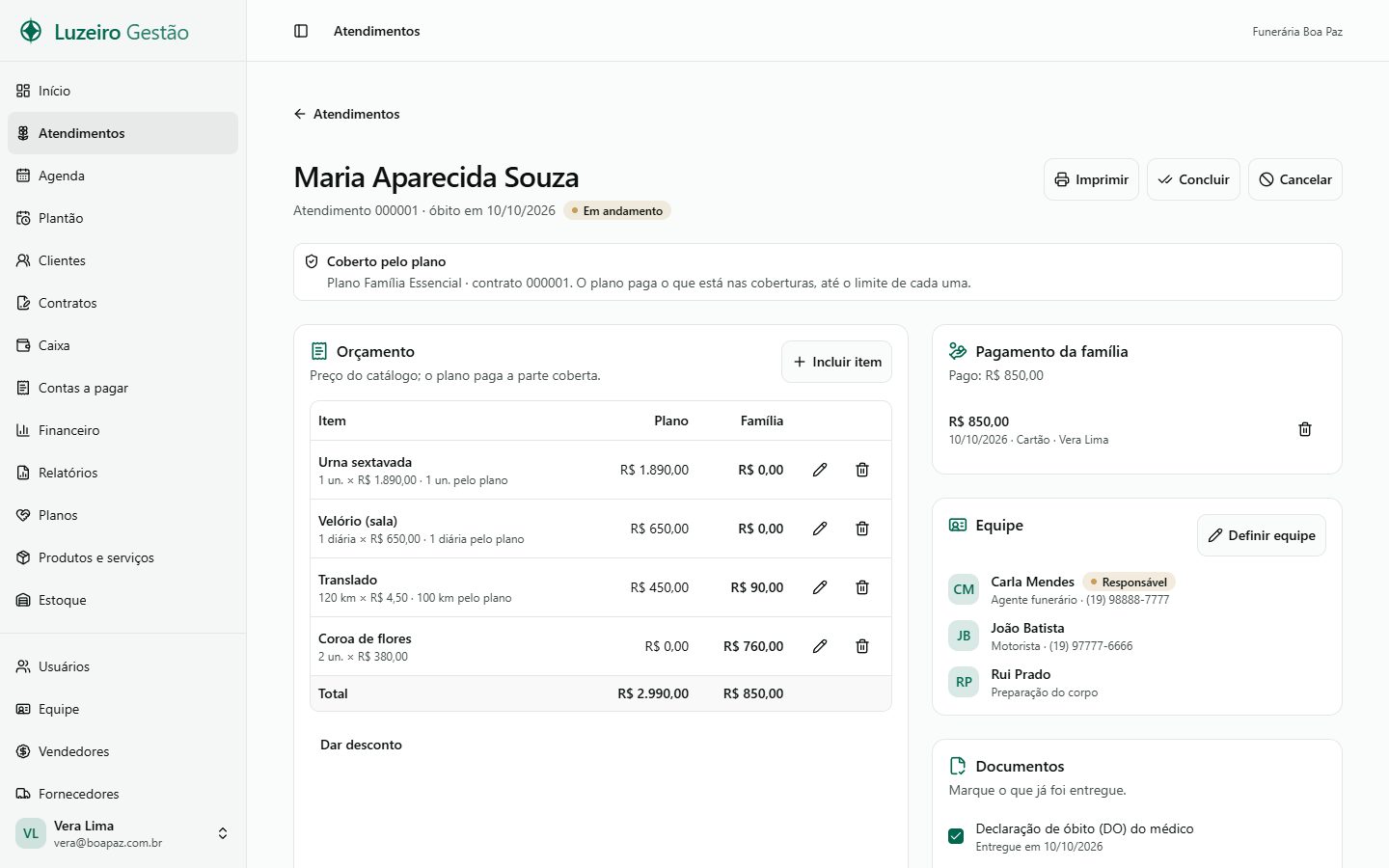Image resolution: width=1389 pixels, height=868 pixels.
Task: Edit the Coroa de flores item
Action: [x=820, y=646]
